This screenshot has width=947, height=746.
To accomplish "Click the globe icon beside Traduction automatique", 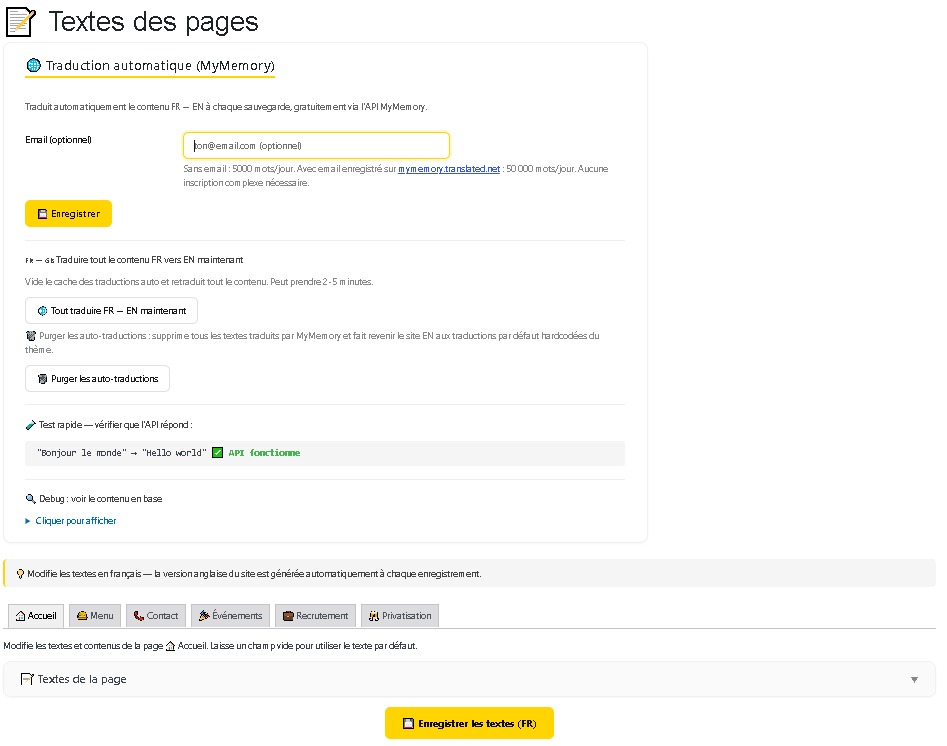I will click(x=34, y=65).
